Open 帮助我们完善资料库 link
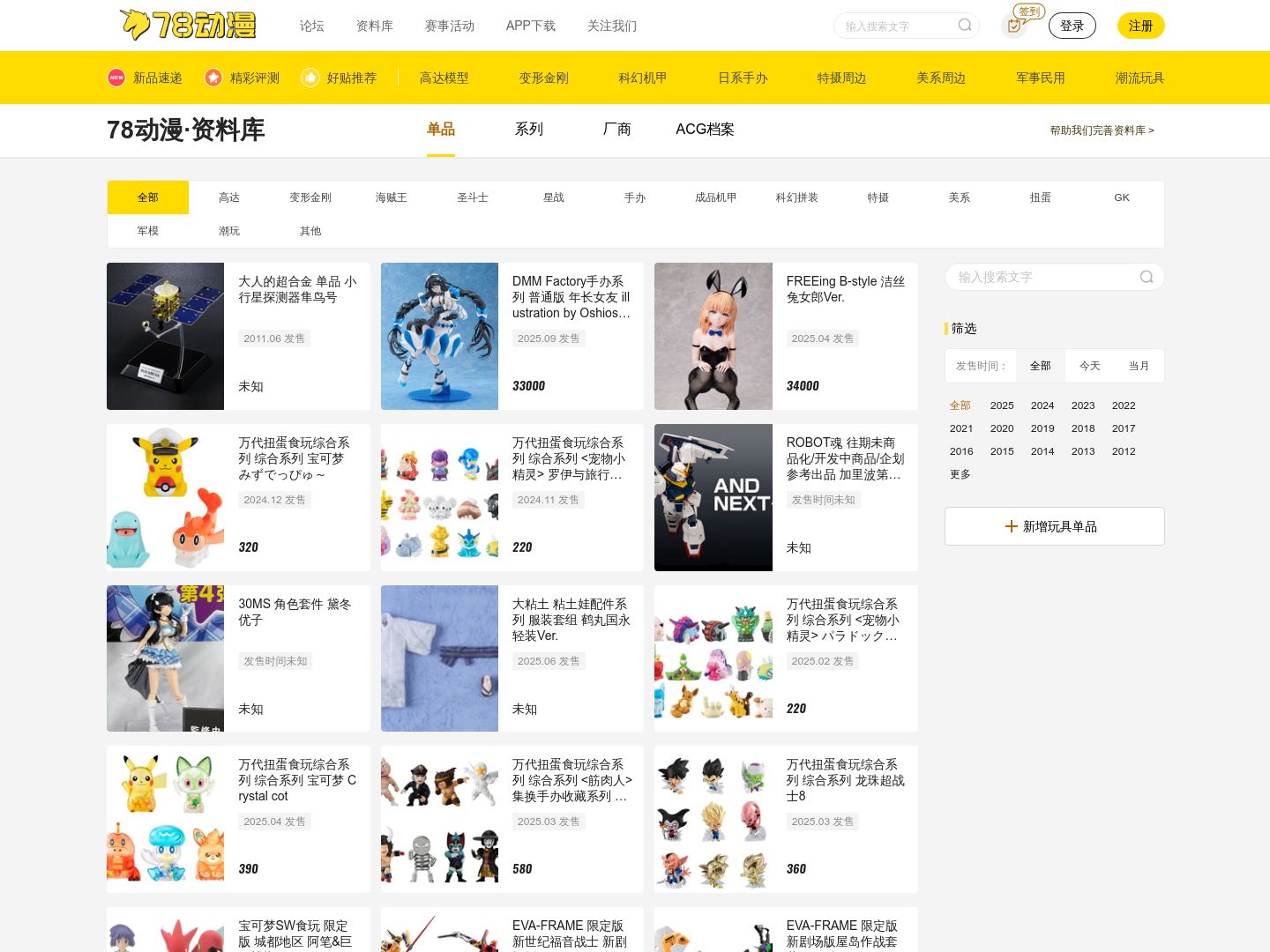This screenshot has height=952, width=1270. click(x=1102, y=130)
